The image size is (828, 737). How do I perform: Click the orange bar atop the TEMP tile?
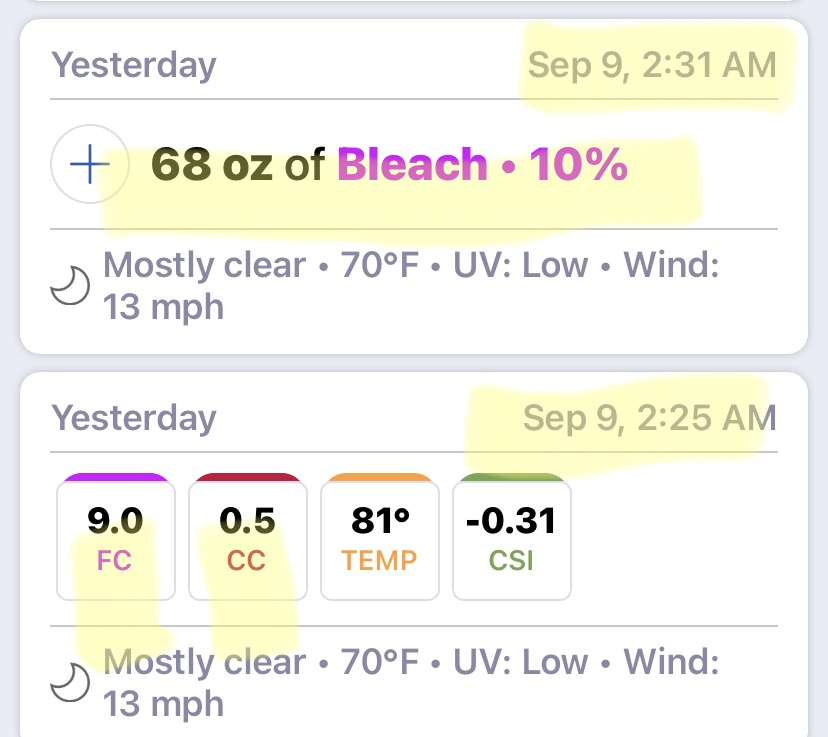click(x=380, y=477)
